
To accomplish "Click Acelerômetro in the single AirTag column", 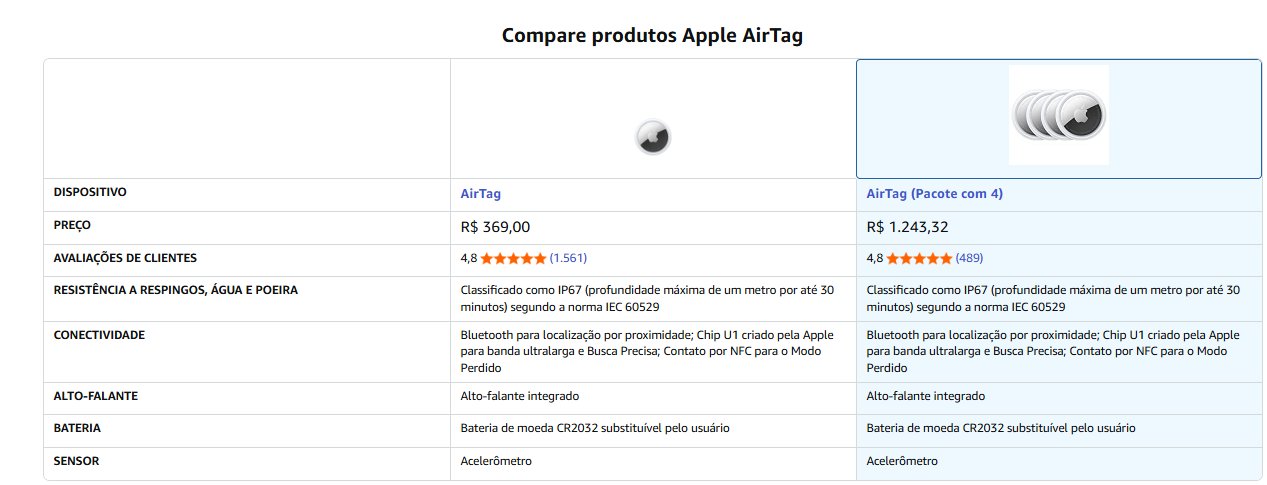I will coord(496,461).
